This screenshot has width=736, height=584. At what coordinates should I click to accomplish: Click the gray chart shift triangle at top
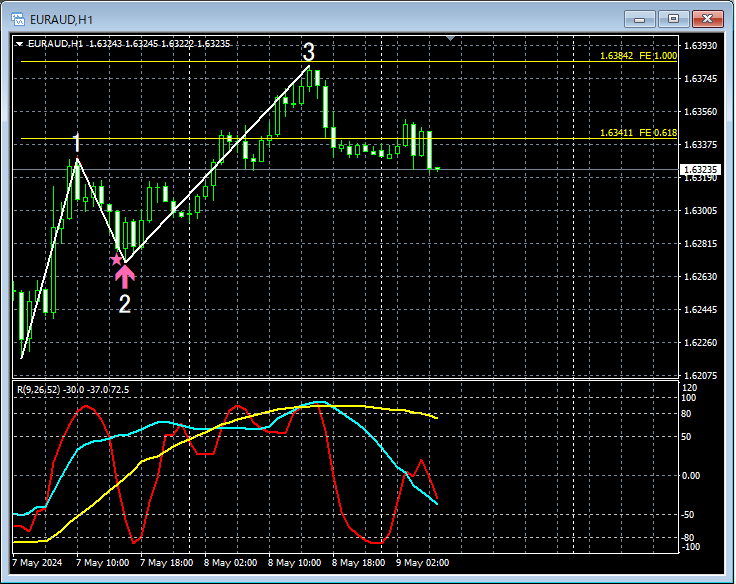[x=452, y=39]
